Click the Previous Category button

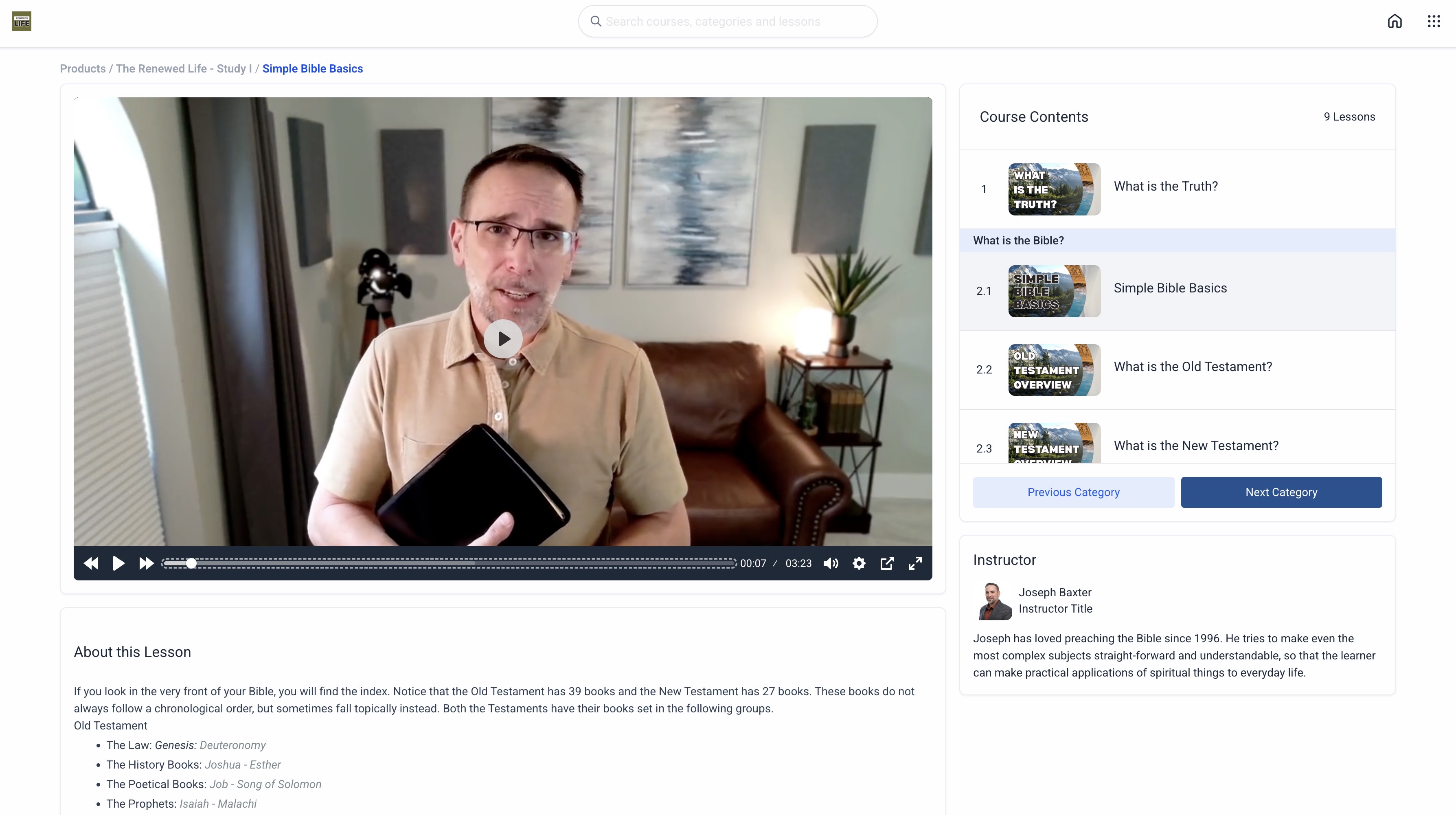[1073, 492]
